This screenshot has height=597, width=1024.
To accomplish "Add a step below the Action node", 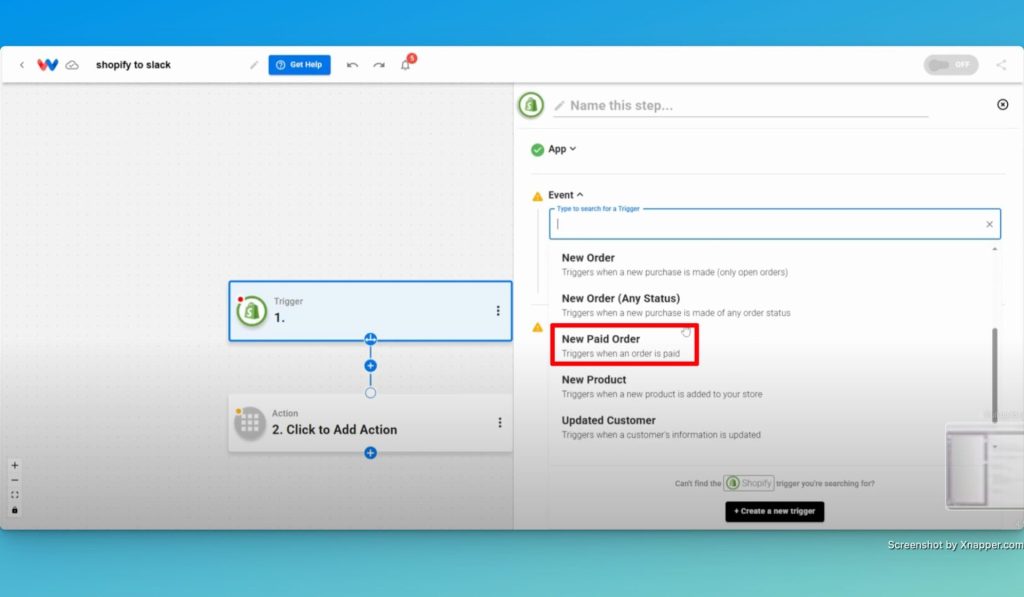I will point(370,453).
